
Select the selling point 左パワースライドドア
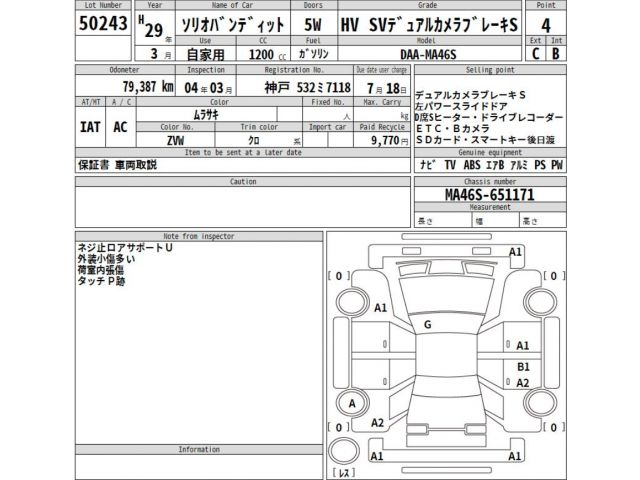[x=462, y=107]
